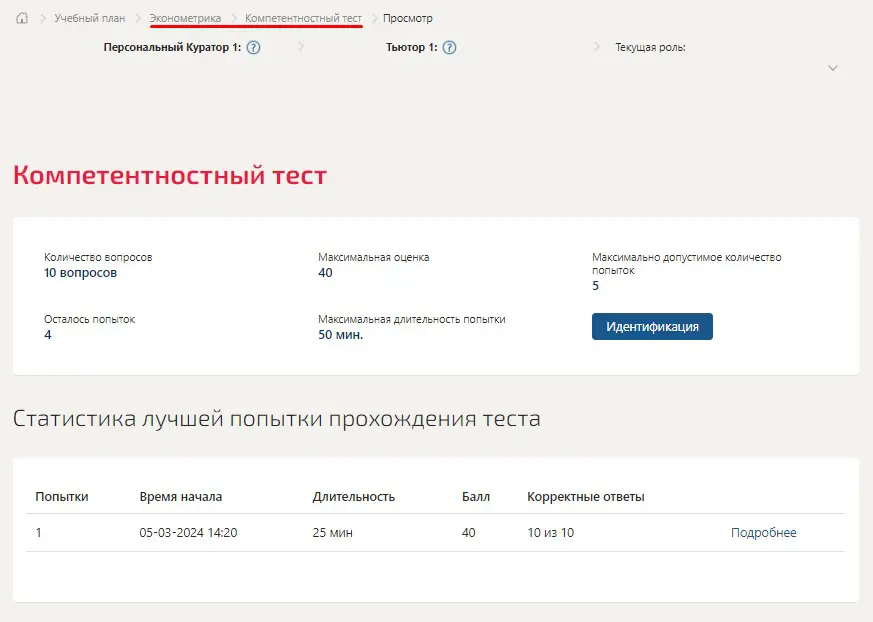Select the Попытки column header
This screenshot has height=622, width=873.
[x=62, y=497]
